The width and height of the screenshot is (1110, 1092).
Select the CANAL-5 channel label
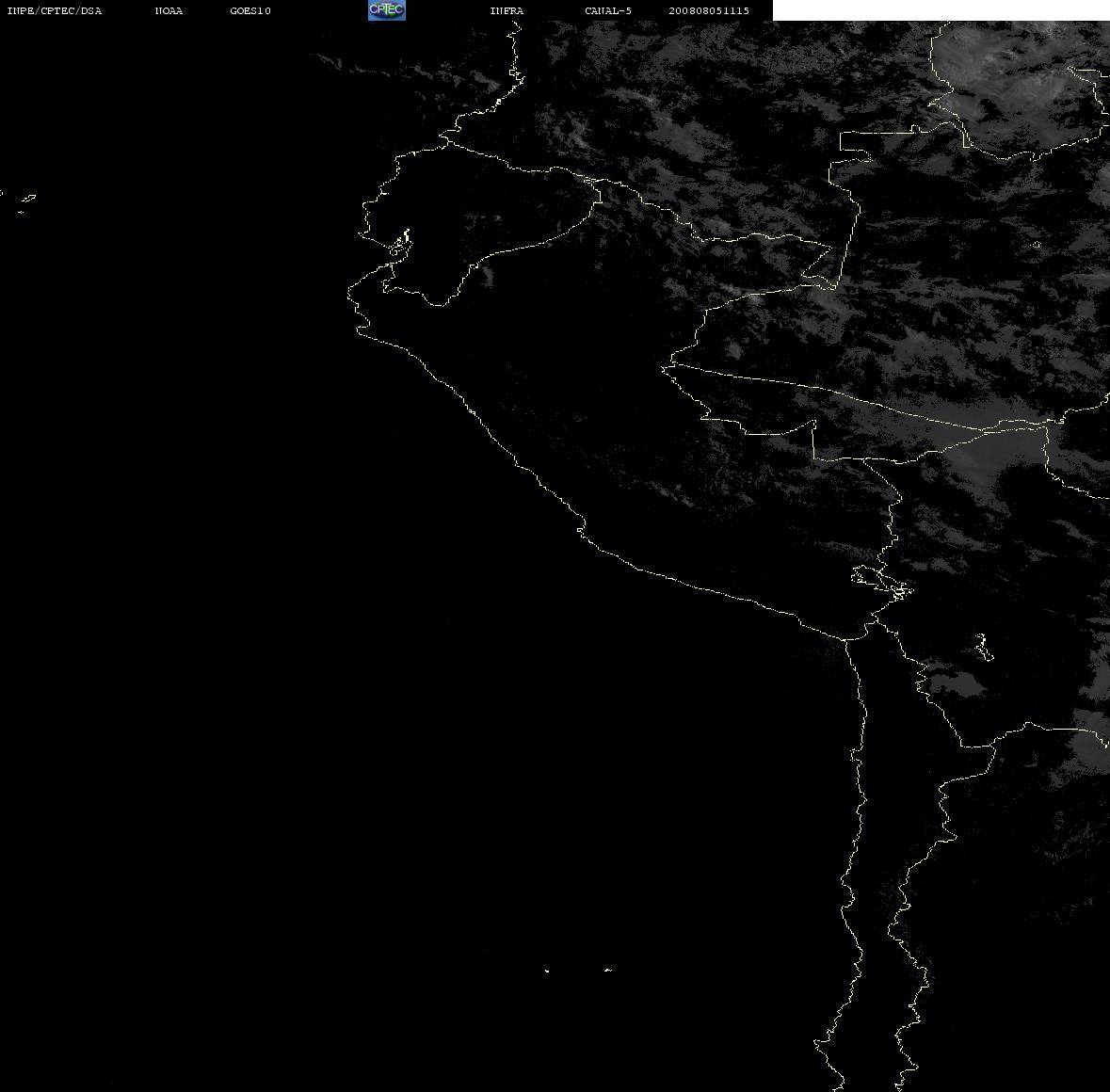click(607, 10)
